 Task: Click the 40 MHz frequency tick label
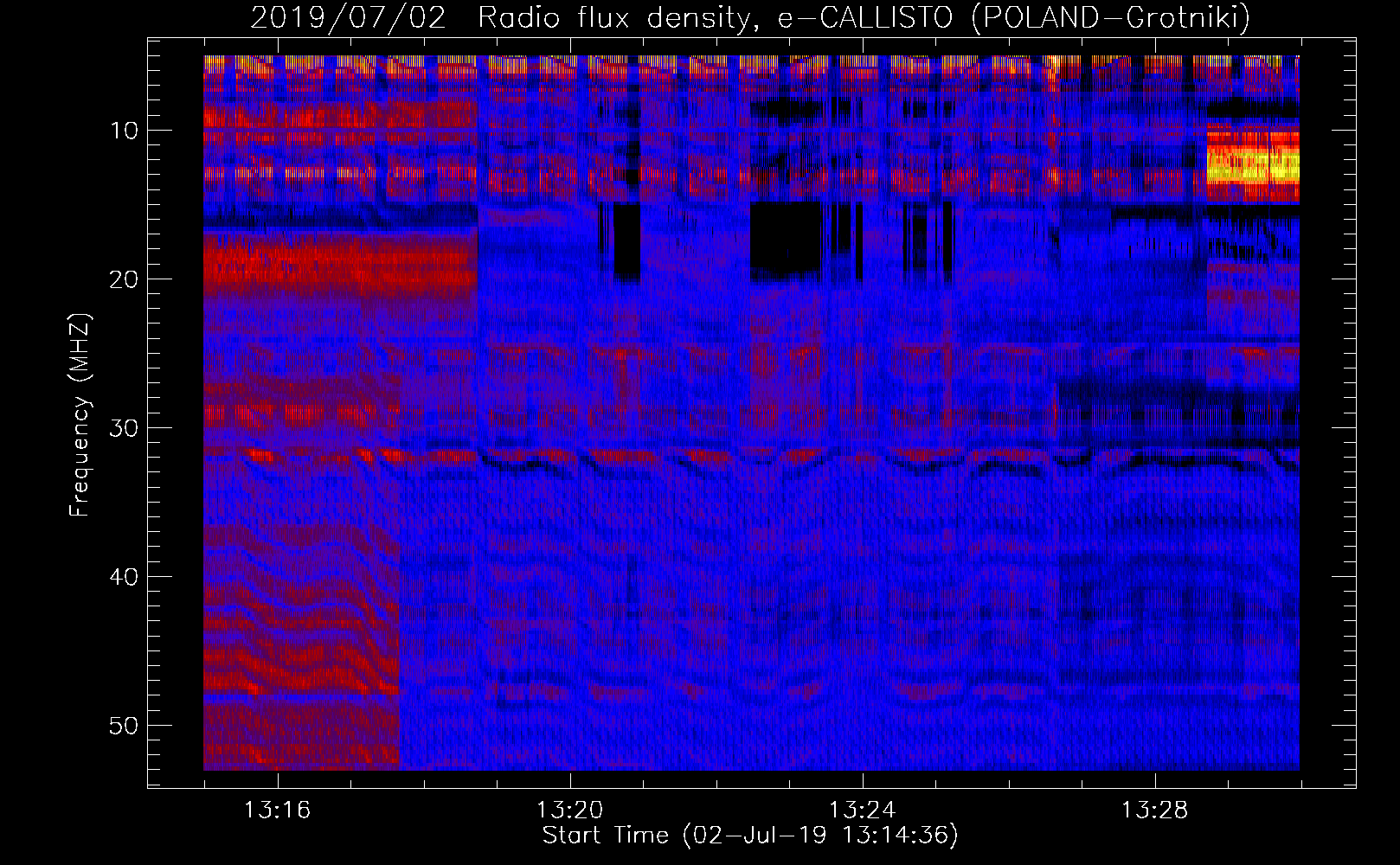[x=124, y=577]
